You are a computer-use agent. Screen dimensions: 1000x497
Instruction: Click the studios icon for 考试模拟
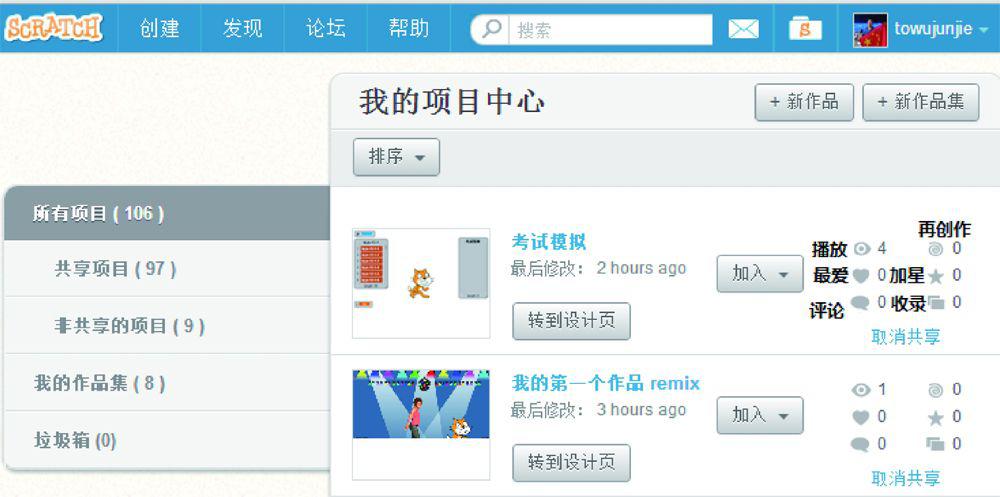tap(936, 302)
